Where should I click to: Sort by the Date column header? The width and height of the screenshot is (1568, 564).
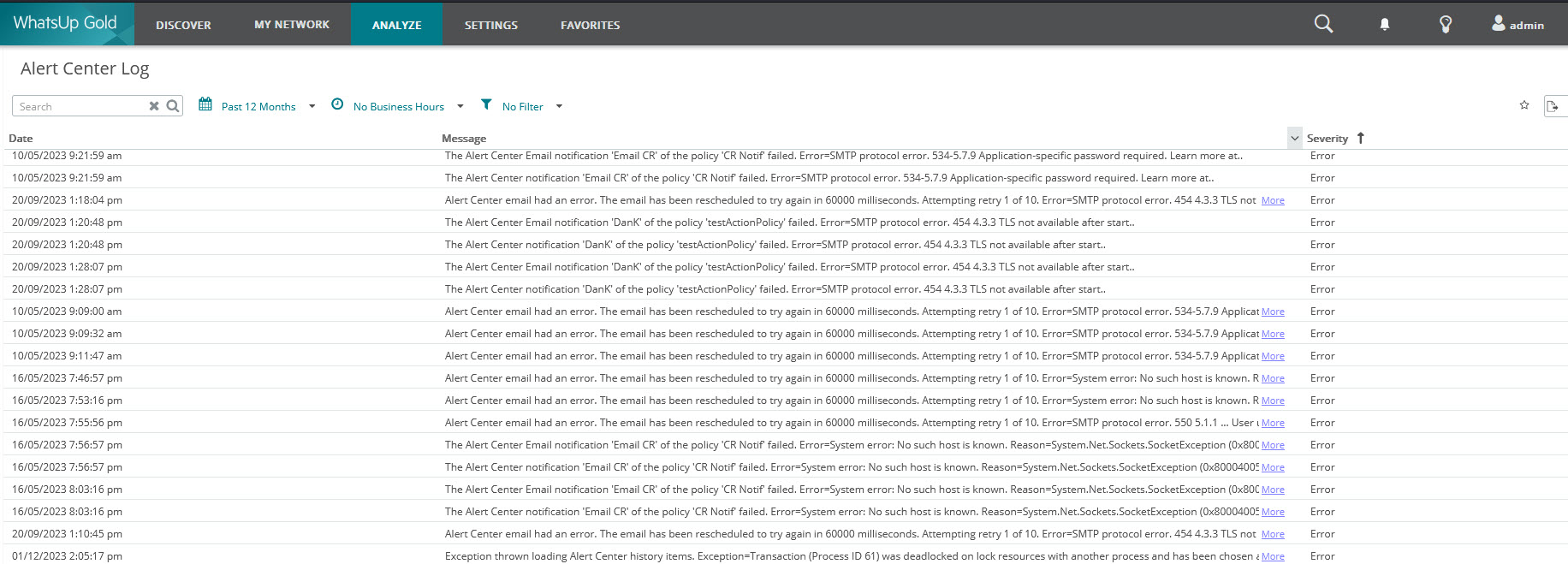coord(21,138)
